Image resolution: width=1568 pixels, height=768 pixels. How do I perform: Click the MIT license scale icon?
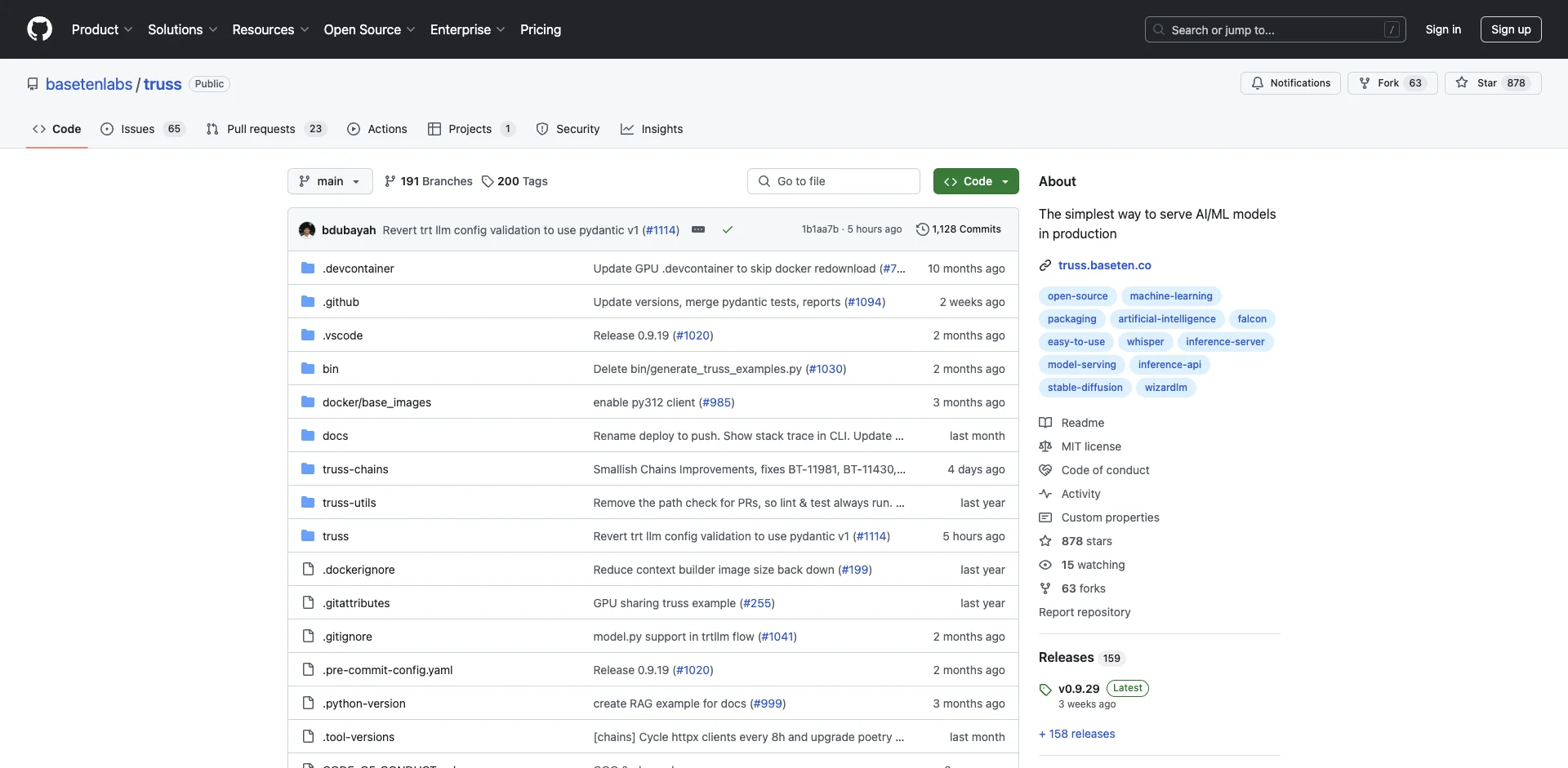point(1045,446)
